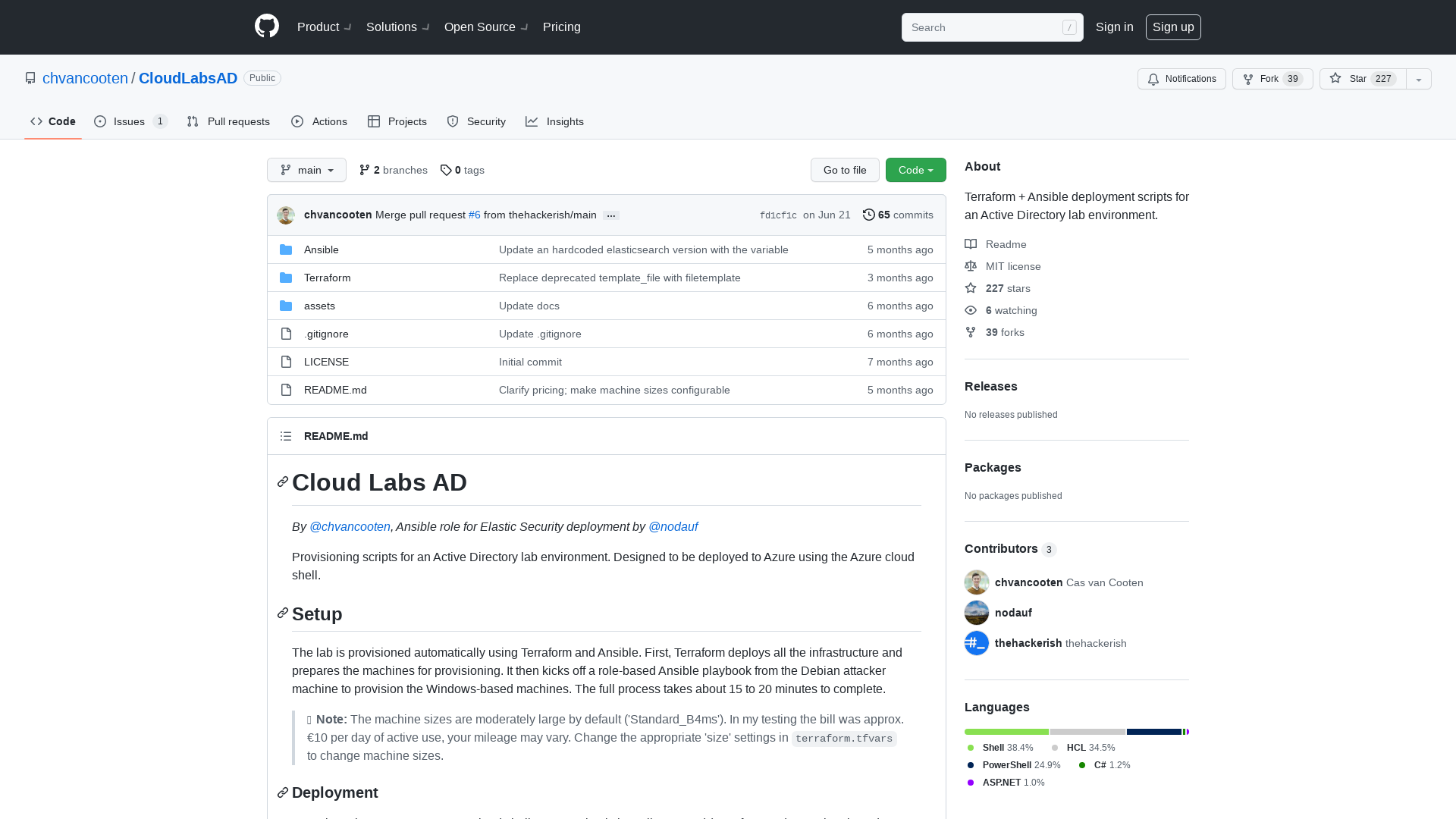Switch to the Projects tab
The height and width of the screenshot is (819, 1456).
(397, 121)
